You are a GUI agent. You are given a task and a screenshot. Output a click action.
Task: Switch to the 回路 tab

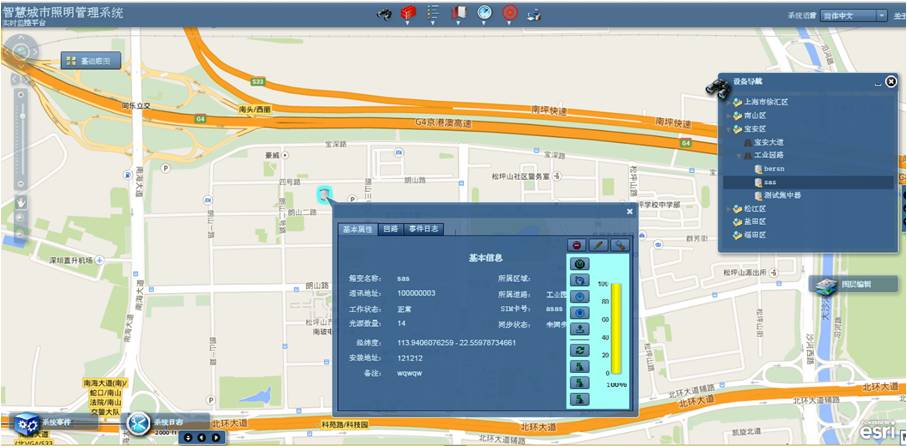[389, 229]
